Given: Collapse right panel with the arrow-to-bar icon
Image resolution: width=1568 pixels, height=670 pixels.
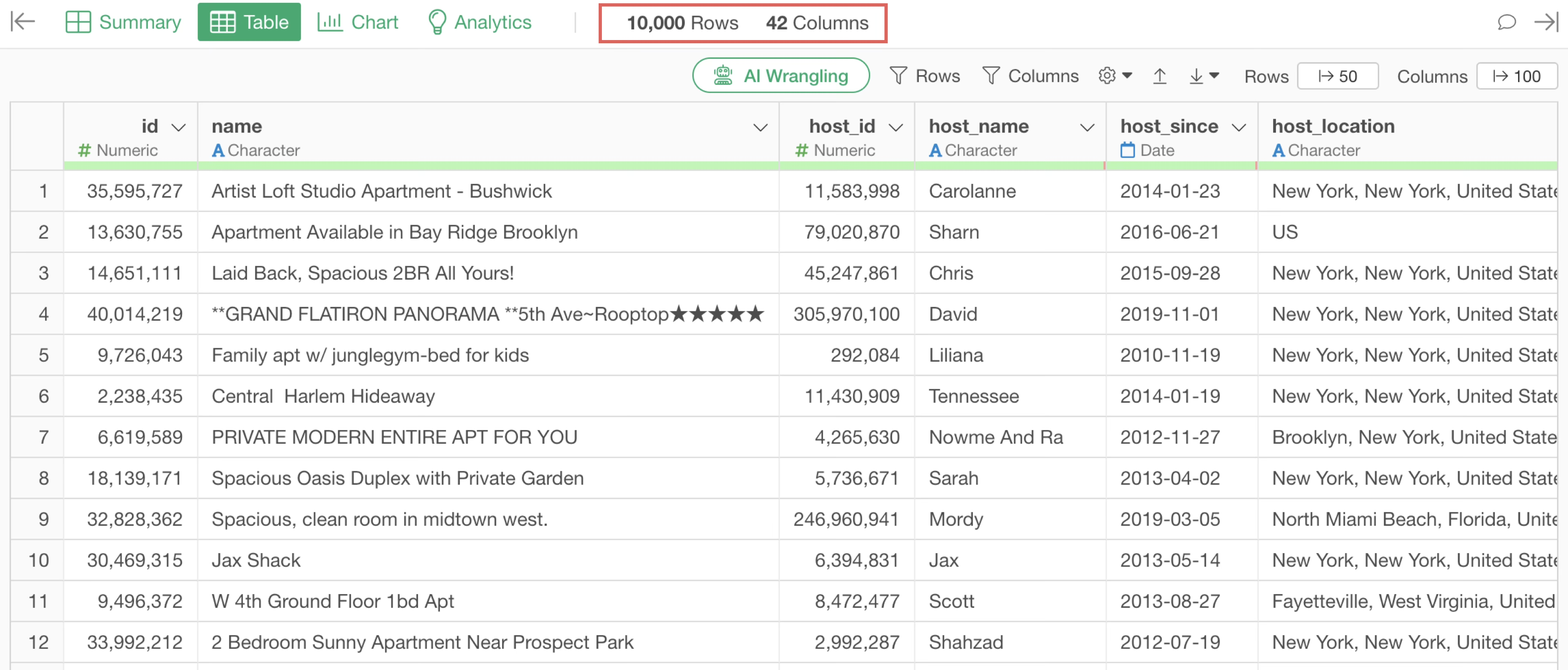Looking at the screenshot, I should pos(1546,22).
